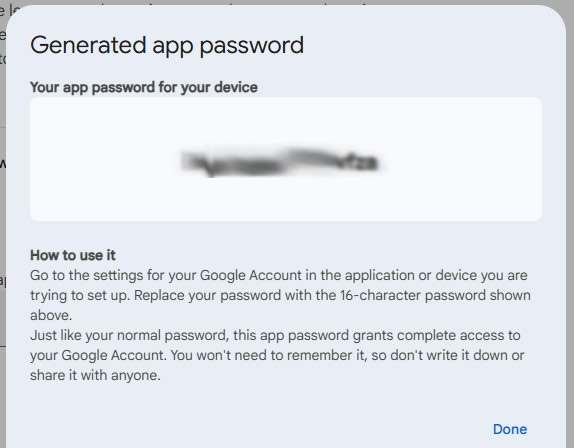Screen dimensions: 574x448
Task: Click the "trying to set up." text
Action: pyautogui.click(x=80, y=295)
